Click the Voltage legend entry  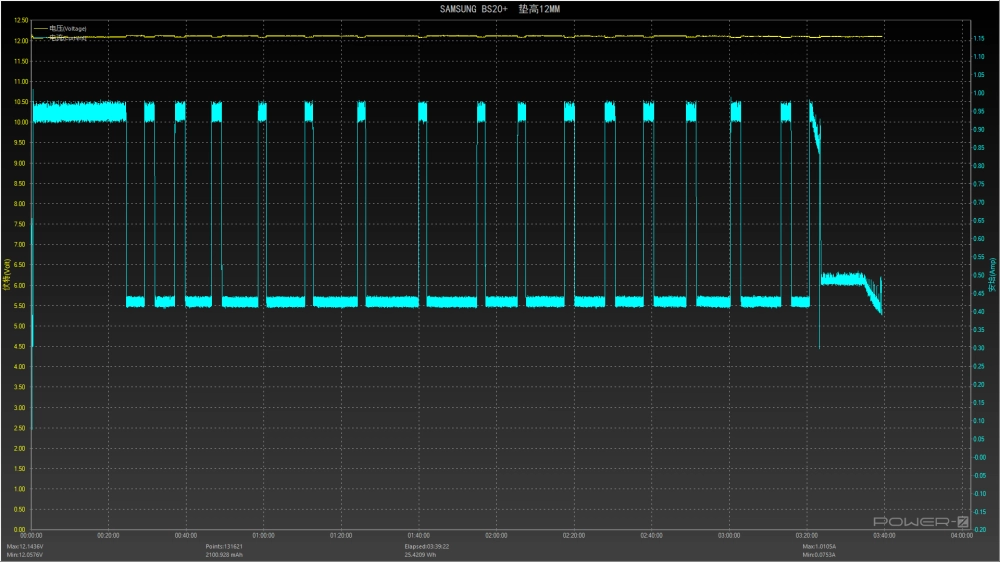pos(60,28)
